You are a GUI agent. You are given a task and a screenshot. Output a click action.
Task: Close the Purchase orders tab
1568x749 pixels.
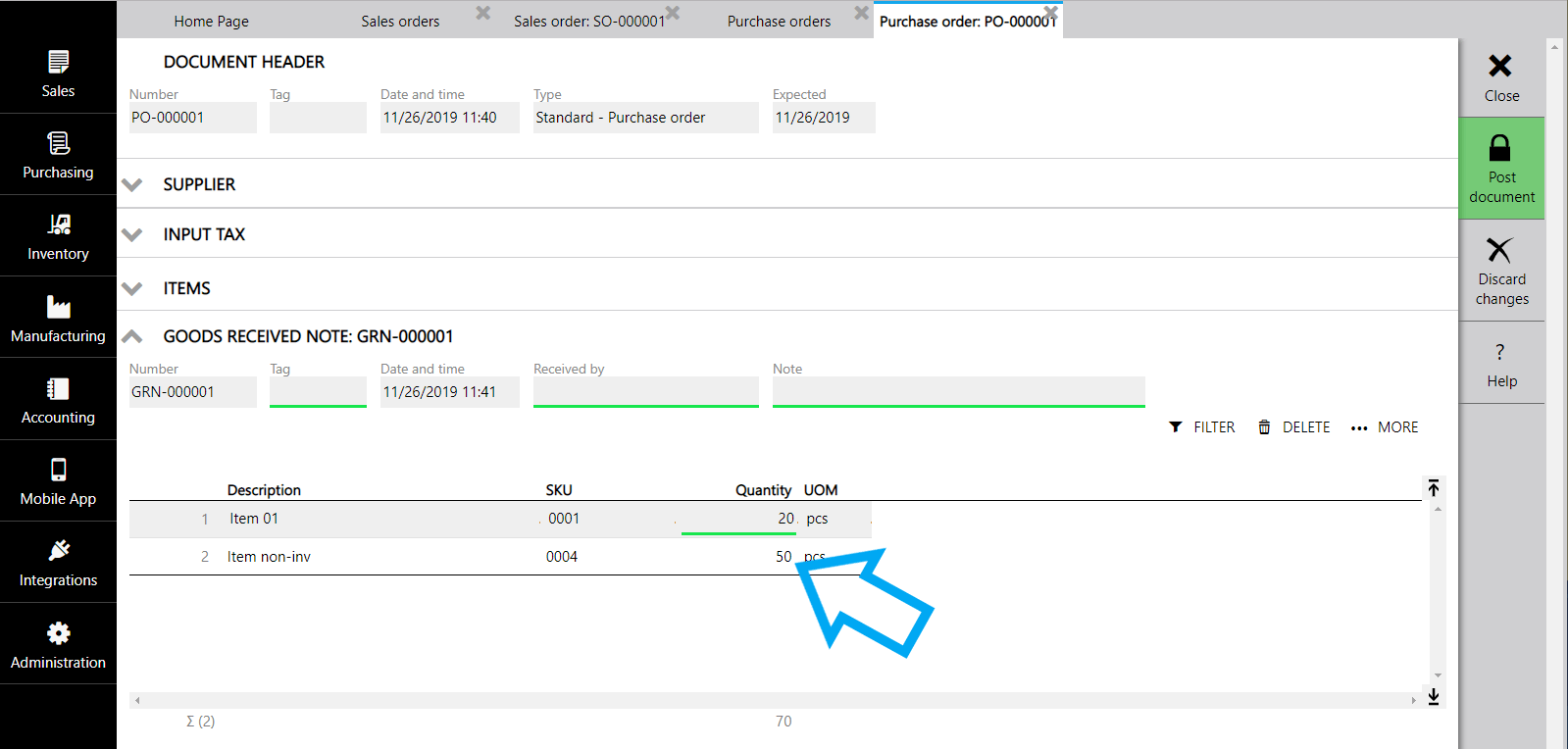point(862,13)
